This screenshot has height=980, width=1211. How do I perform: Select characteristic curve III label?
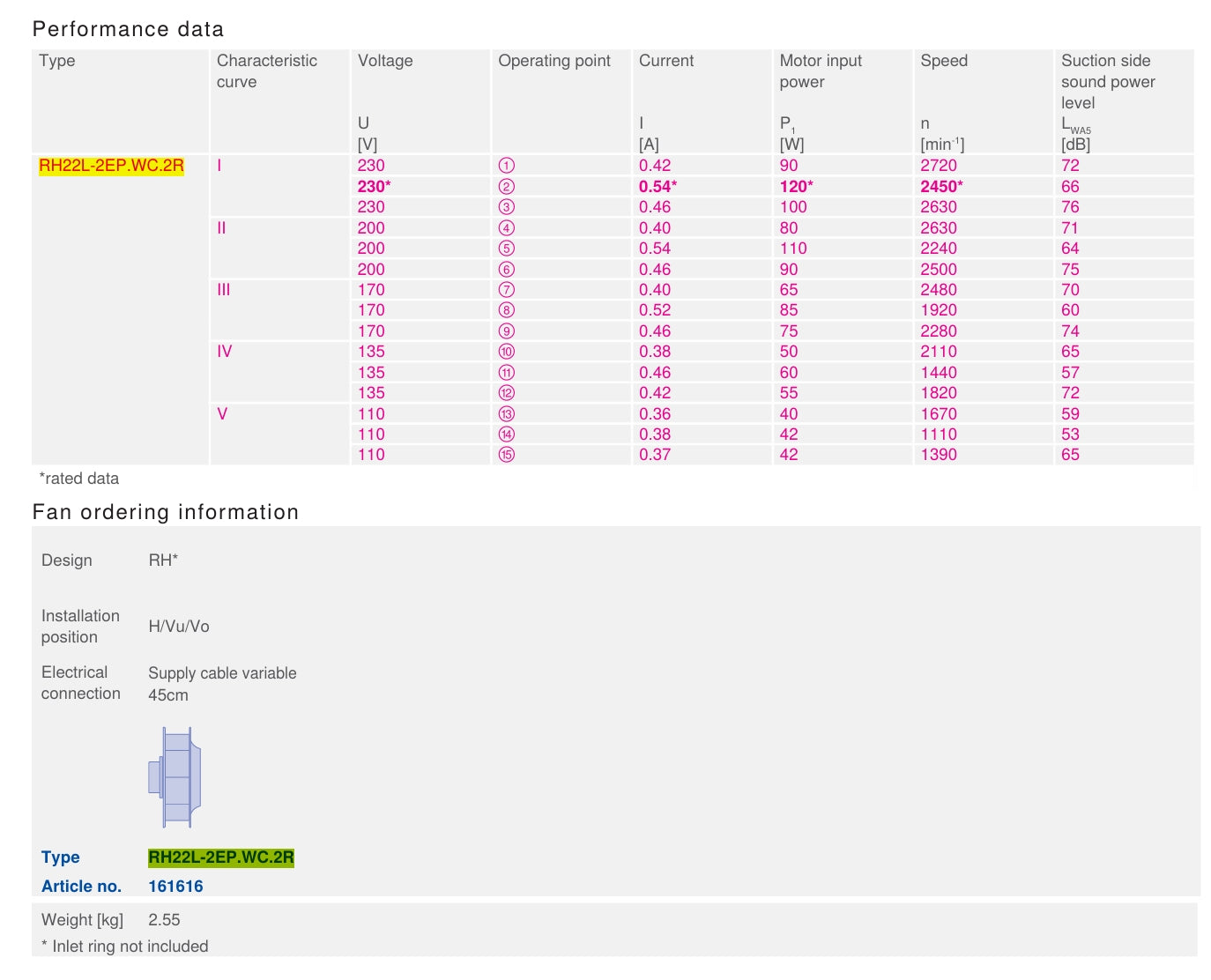[224, 290]
